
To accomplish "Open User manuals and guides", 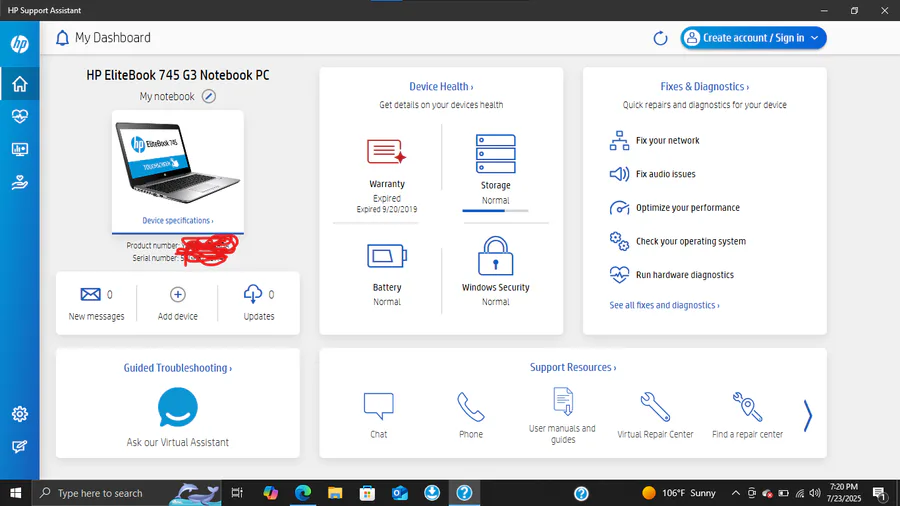I will 562,415.
